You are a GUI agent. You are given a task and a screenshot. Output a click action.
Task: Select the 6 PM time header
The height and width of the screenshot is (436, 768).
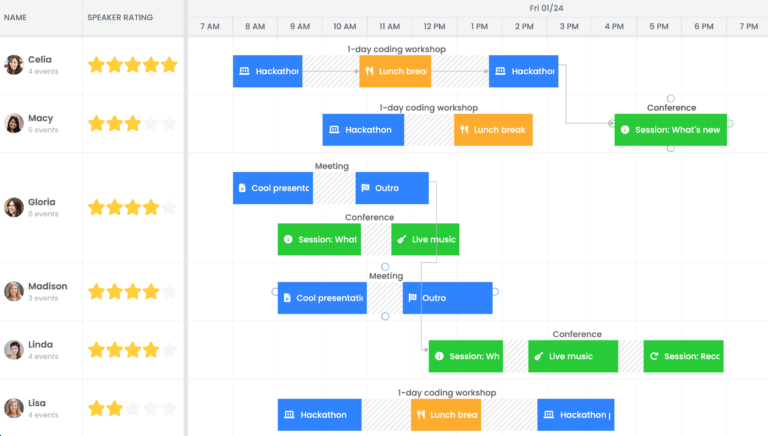[704, 26]
